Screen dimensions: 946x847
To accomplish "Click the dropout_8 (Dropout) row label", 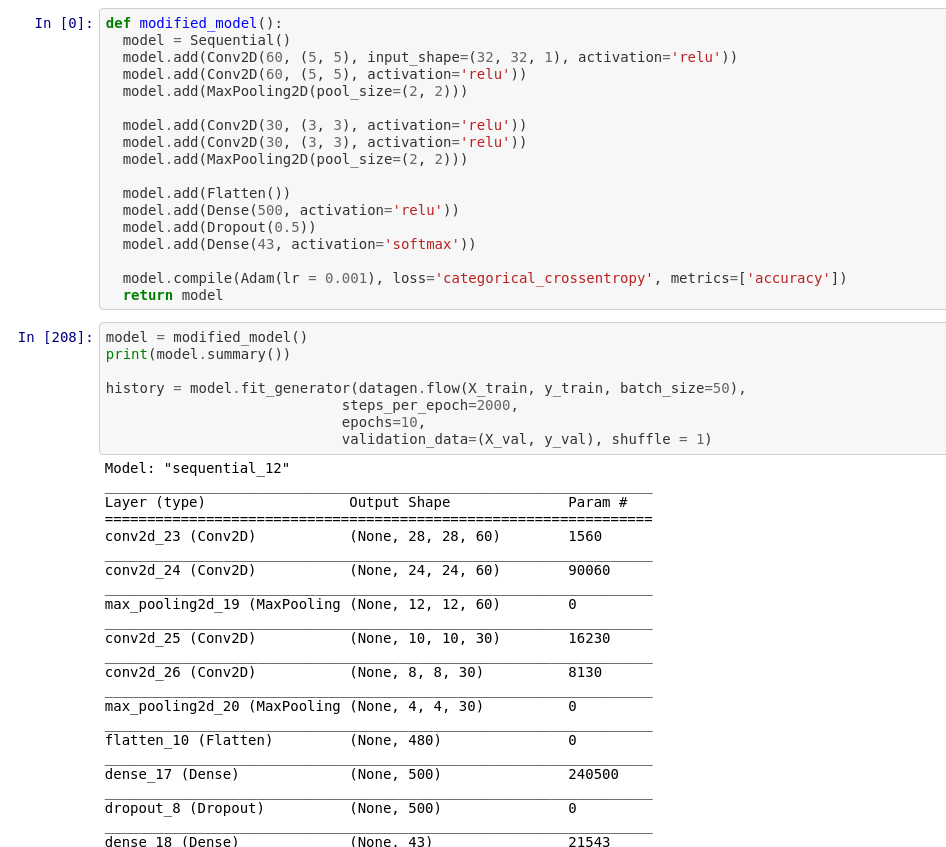I will coord(185,808).
